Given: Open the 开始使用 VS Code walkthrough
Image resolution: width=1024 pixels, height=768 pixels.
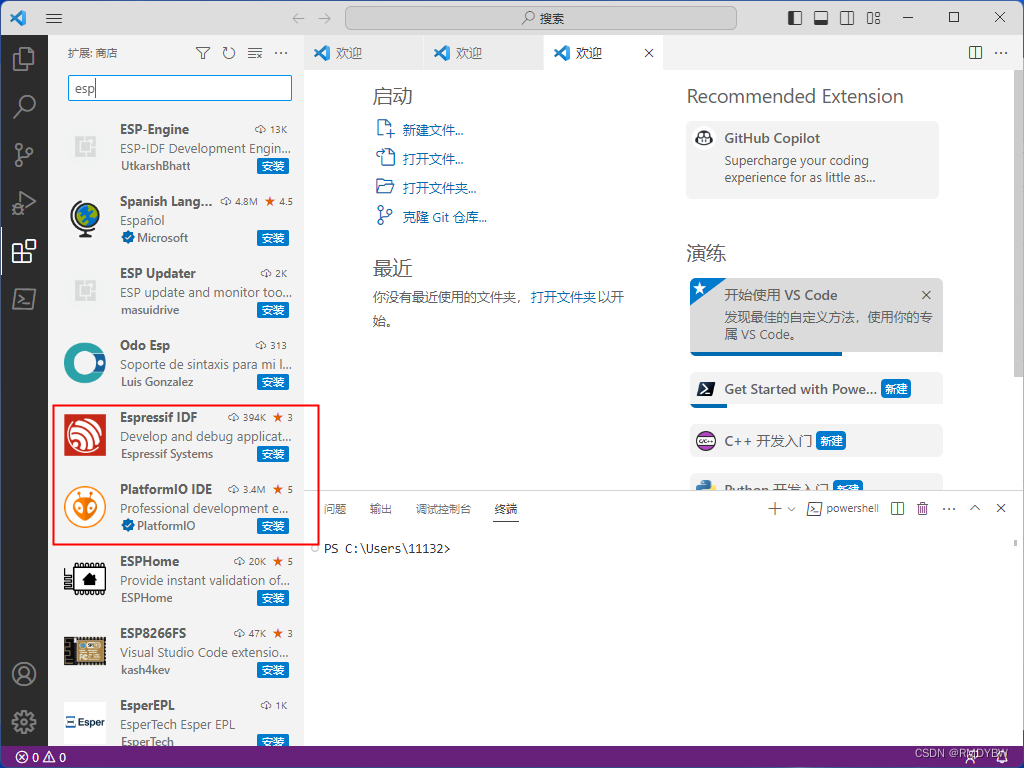Looking at the screenshot, I should (816, 315).
